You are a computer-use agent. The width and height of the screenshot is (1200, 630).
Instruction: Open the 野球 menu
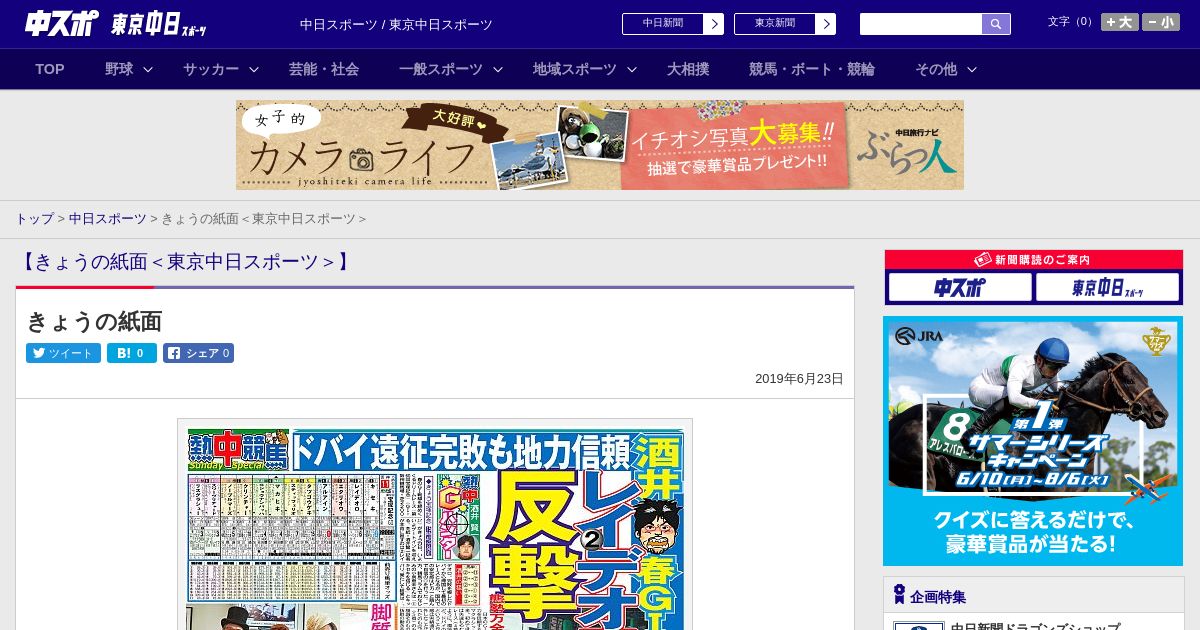click(119, 69)
